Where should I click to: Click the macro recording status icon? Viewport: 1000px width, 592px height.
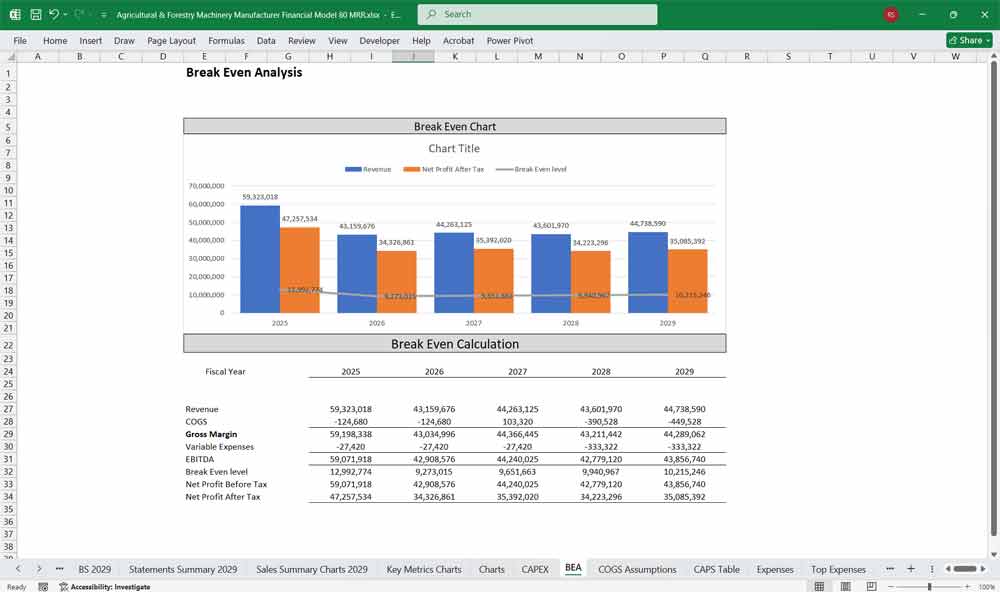(x=41, y=587)
